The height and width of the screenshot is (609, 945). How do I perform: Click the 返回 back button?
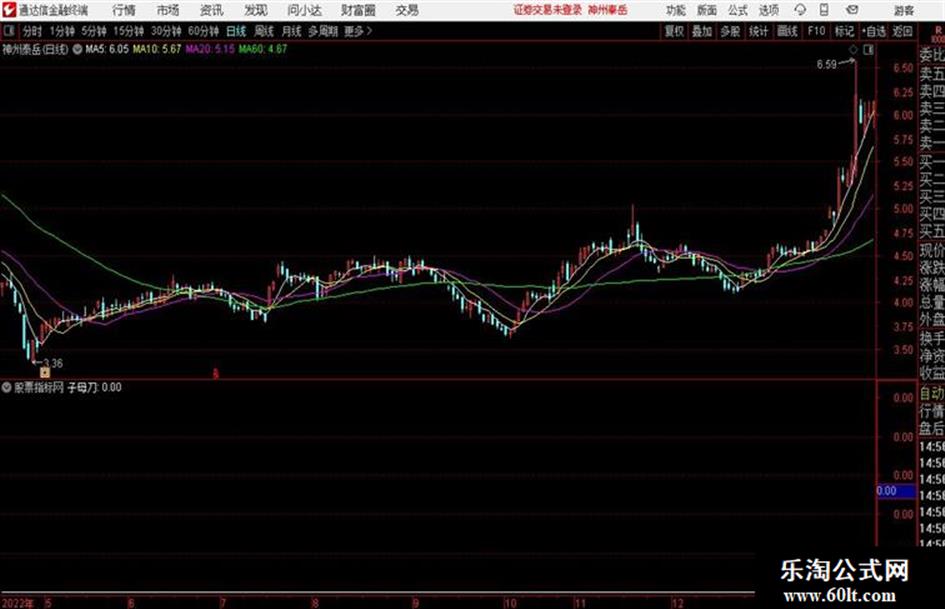[902, 31]
